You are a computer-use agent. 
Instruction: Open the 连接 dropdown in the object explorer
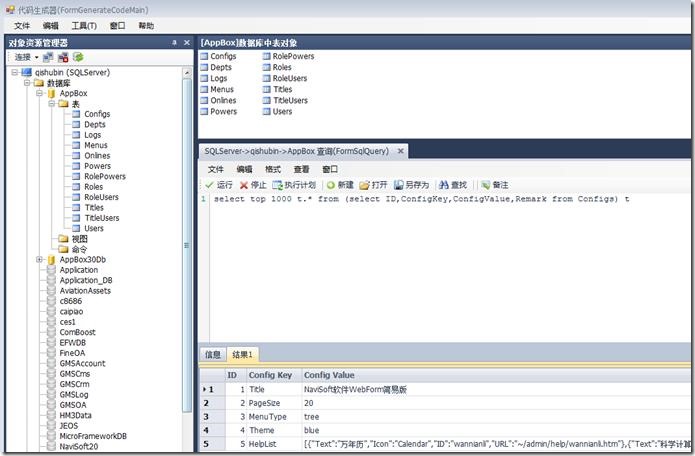[x=27, y=57]
